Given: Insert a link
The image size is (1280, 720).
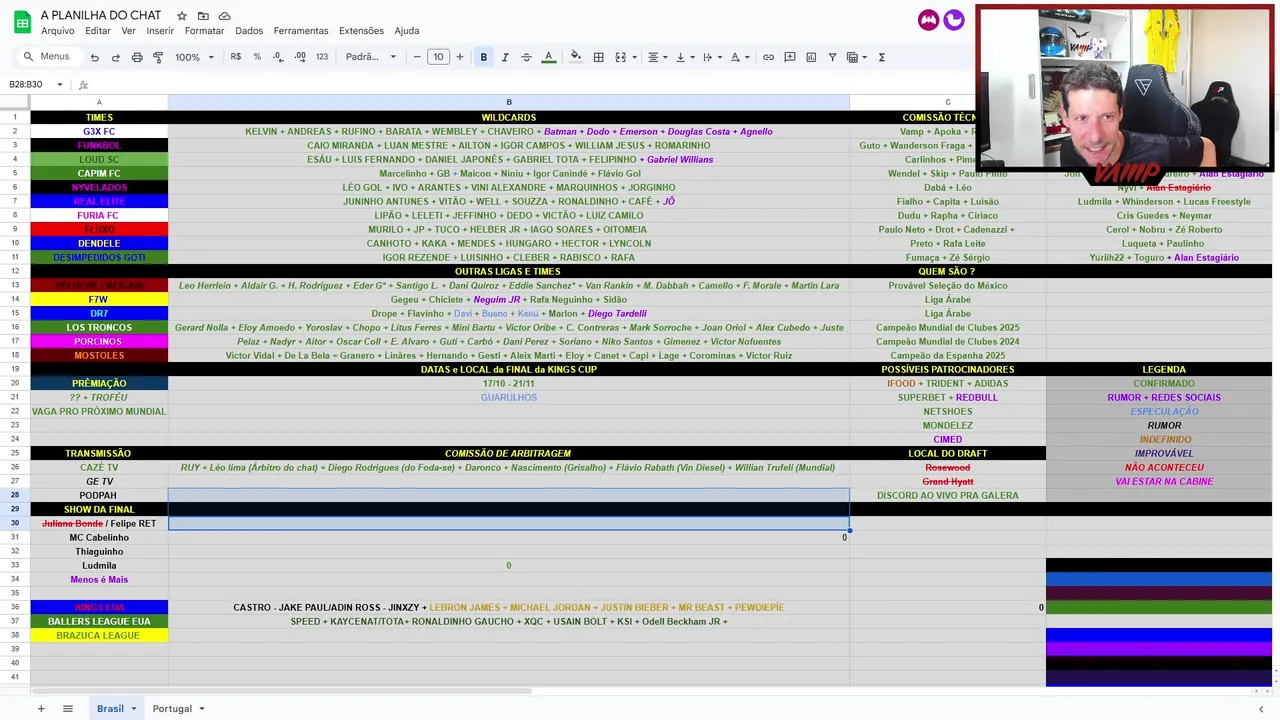Looking at the screenshot, I should point(768,57).
